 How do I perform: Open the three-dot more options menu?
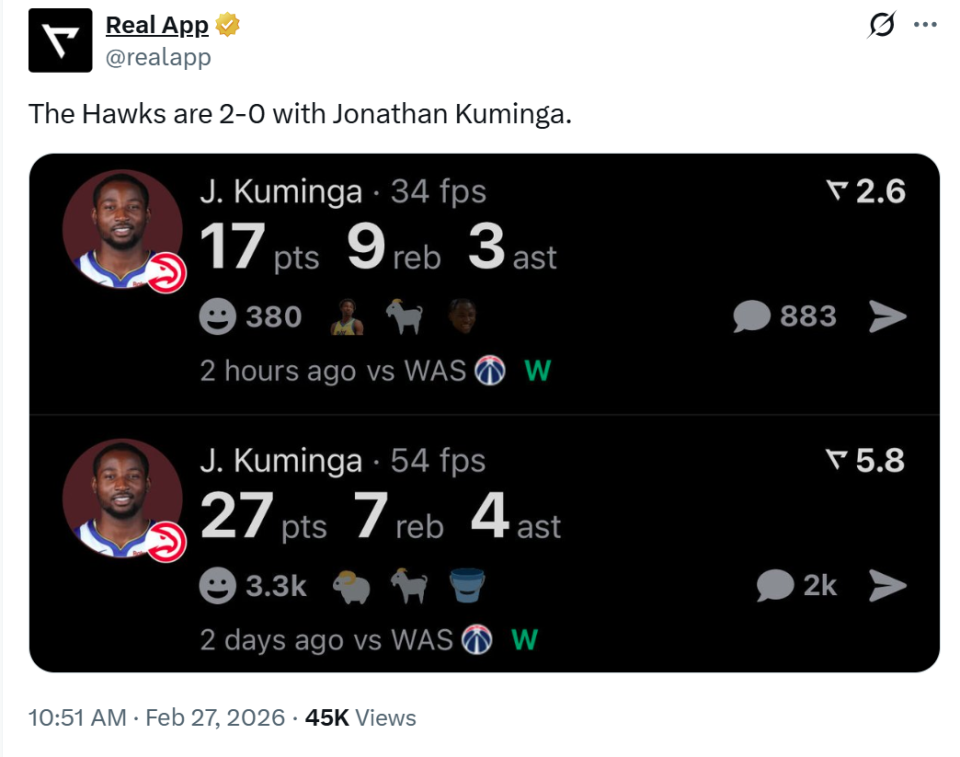coord(925,25)
